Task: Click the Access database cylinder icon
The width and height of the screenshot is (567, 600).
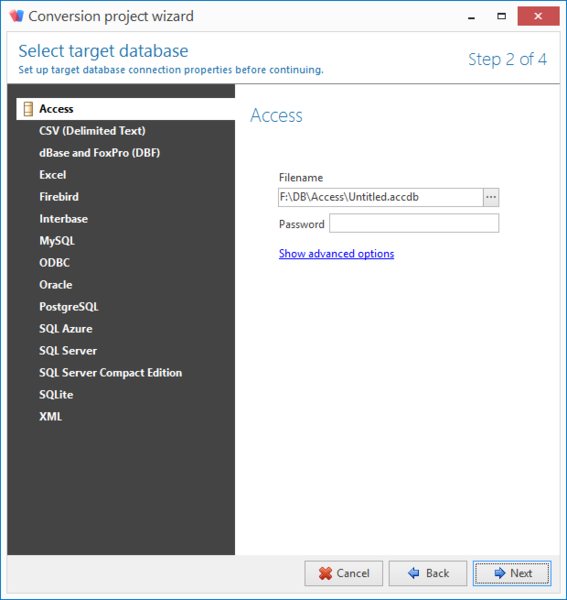Action: [28, 109]
